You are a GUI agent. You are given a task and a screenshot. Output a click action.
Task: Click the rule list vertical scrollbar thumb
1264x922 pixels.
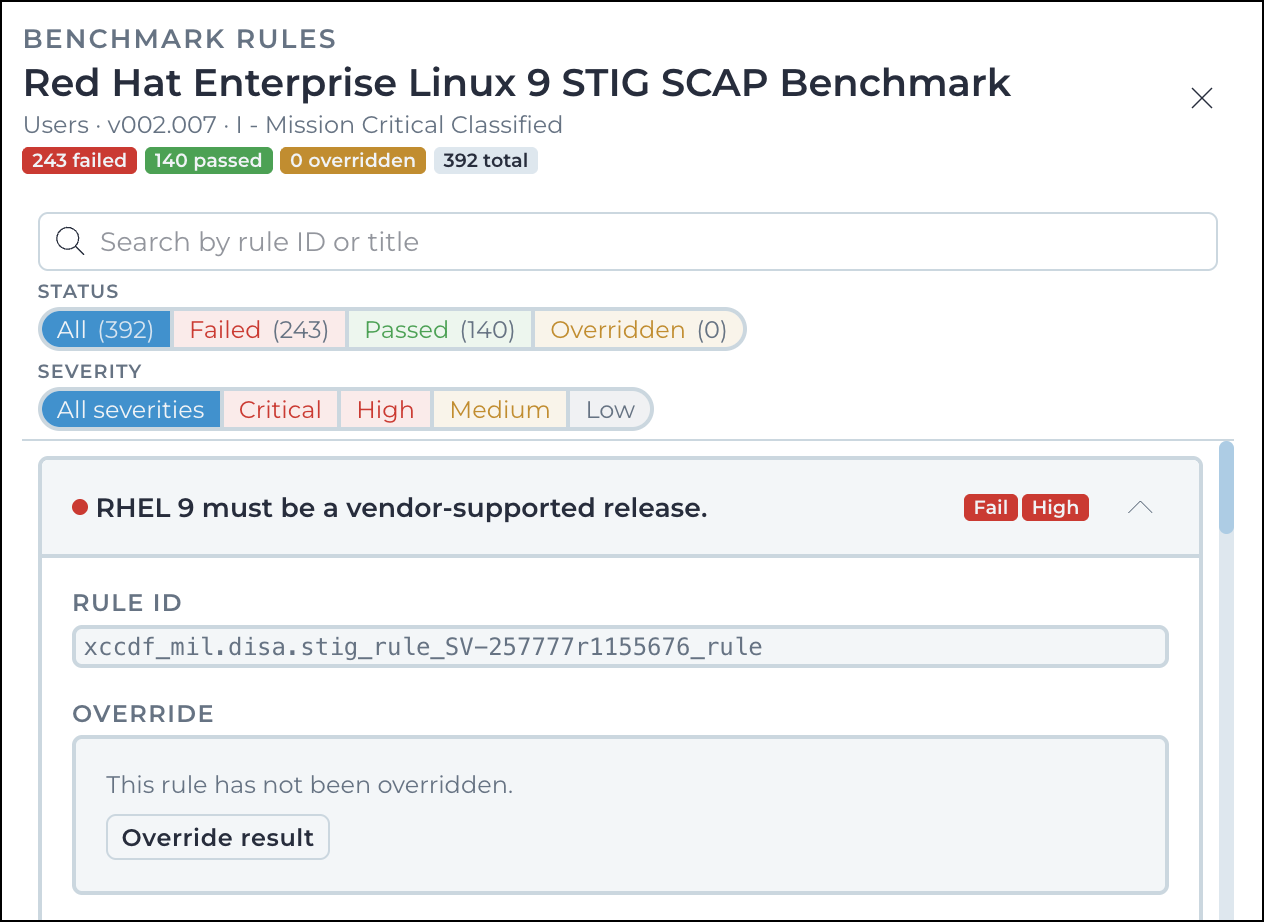click(1226, 487)
